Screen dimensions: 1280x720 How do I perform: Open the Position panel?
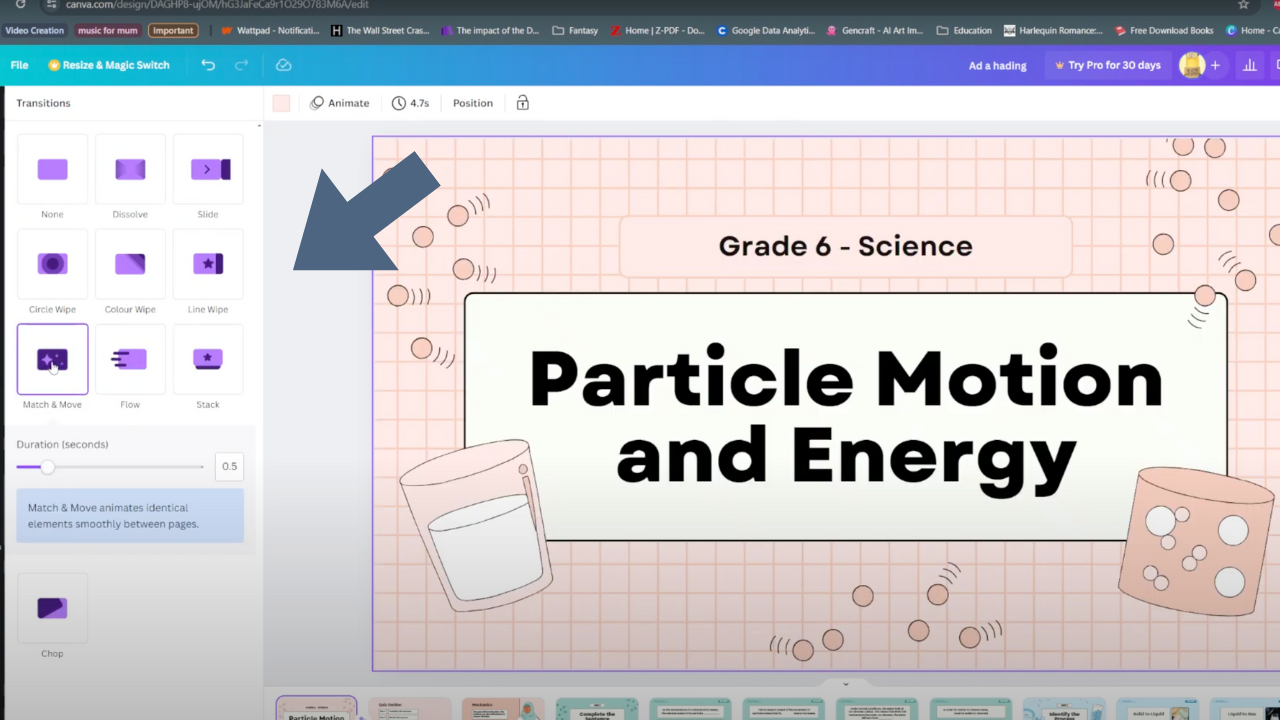473,103
